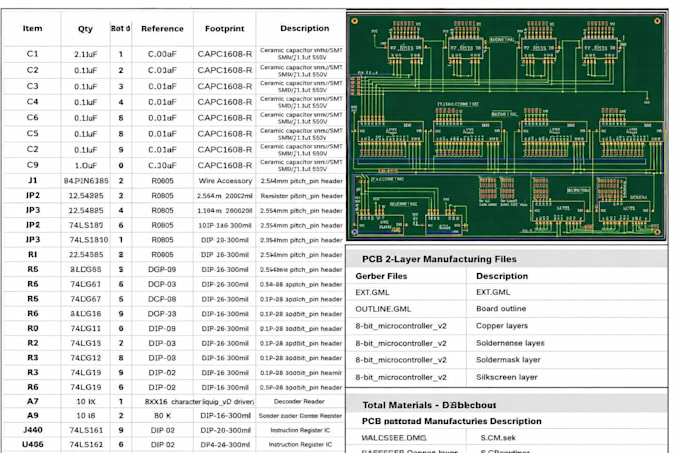Select the 'Footprint' column header
The width and height of the screenshot is (680, 453).
click(225, 29)
